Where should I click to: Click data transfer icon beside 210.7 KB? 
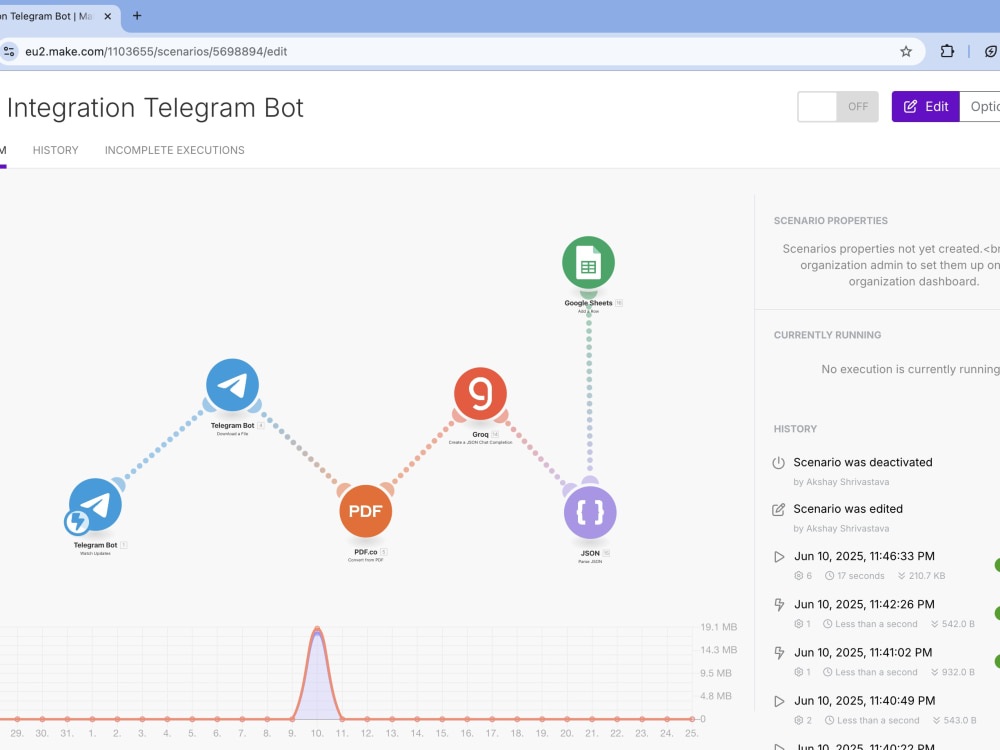902,576
